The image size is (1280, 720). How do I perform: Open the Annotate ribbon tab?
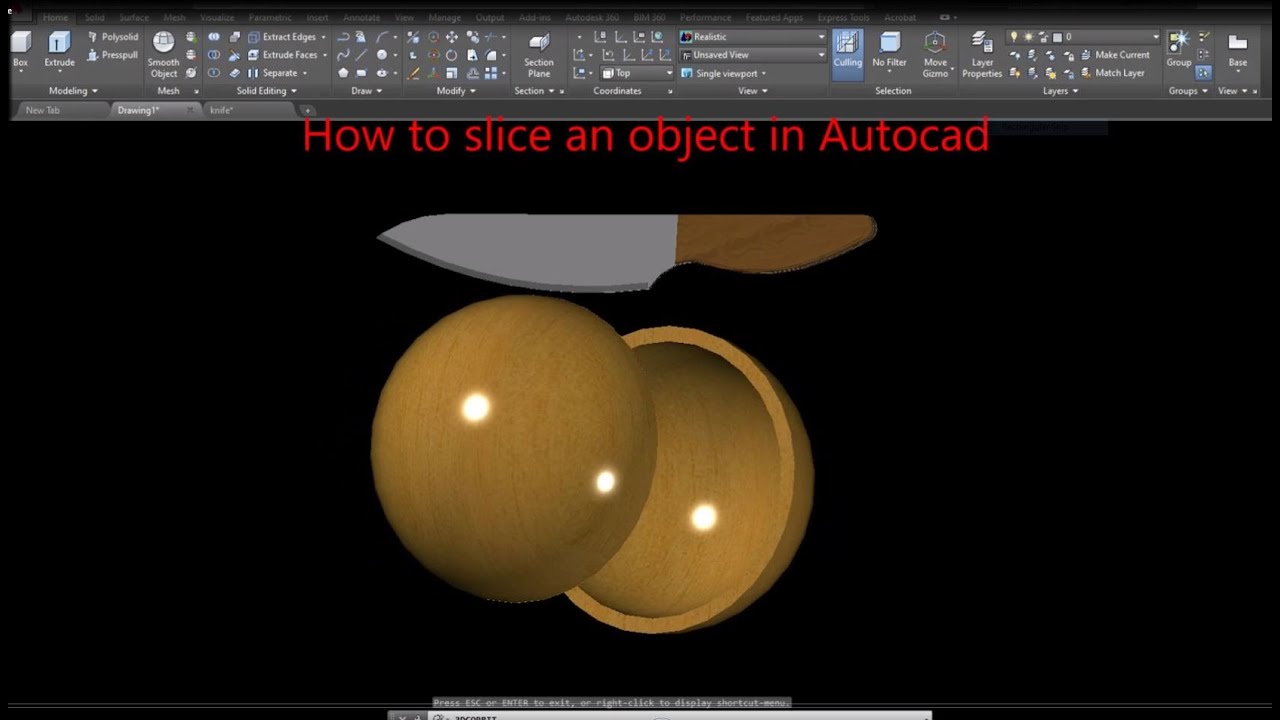point(360,17)
